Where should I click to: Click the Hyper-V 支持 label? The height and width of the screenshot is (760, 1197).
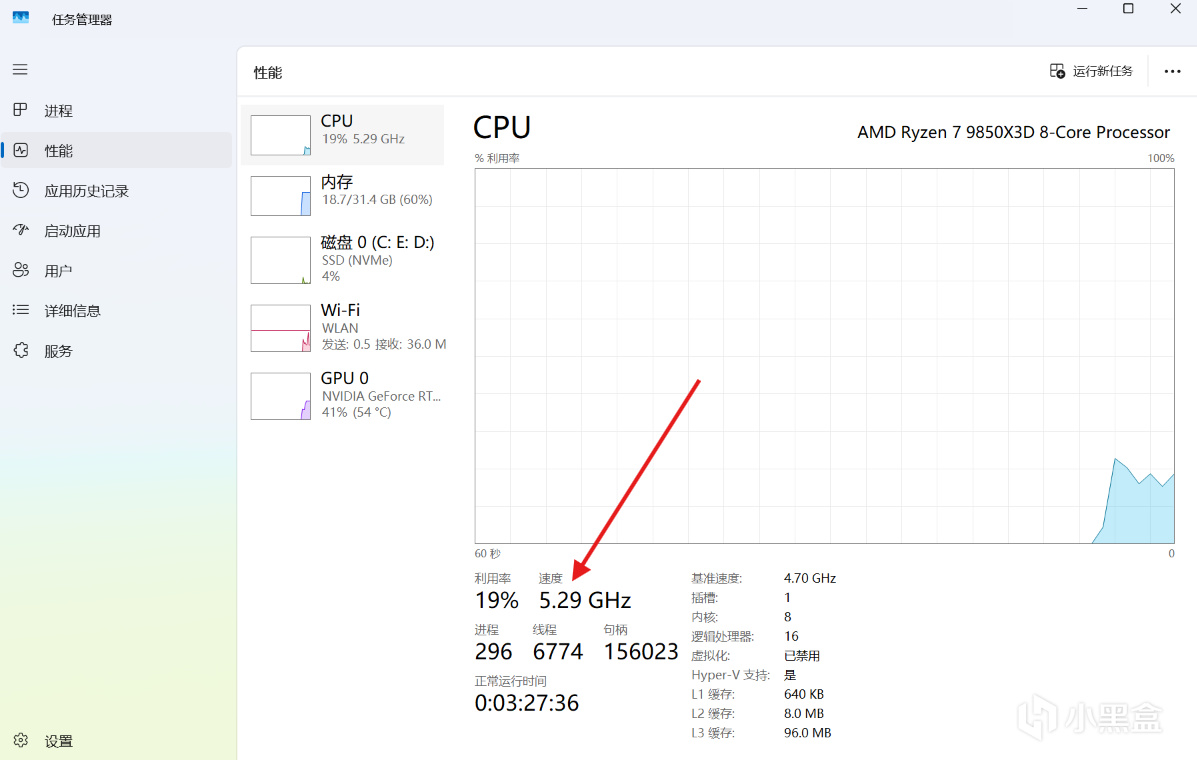point(731,675)
